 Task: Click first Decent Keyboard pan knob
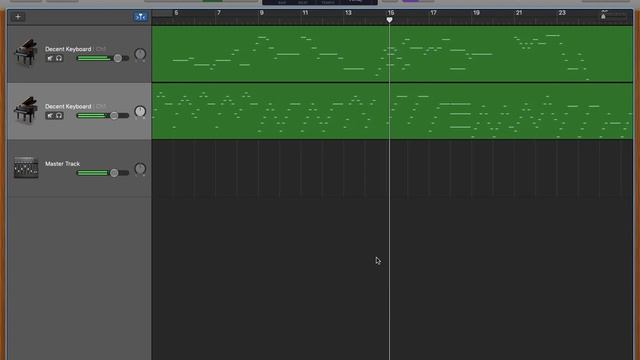pyautogui.click(x=140, y=54)
